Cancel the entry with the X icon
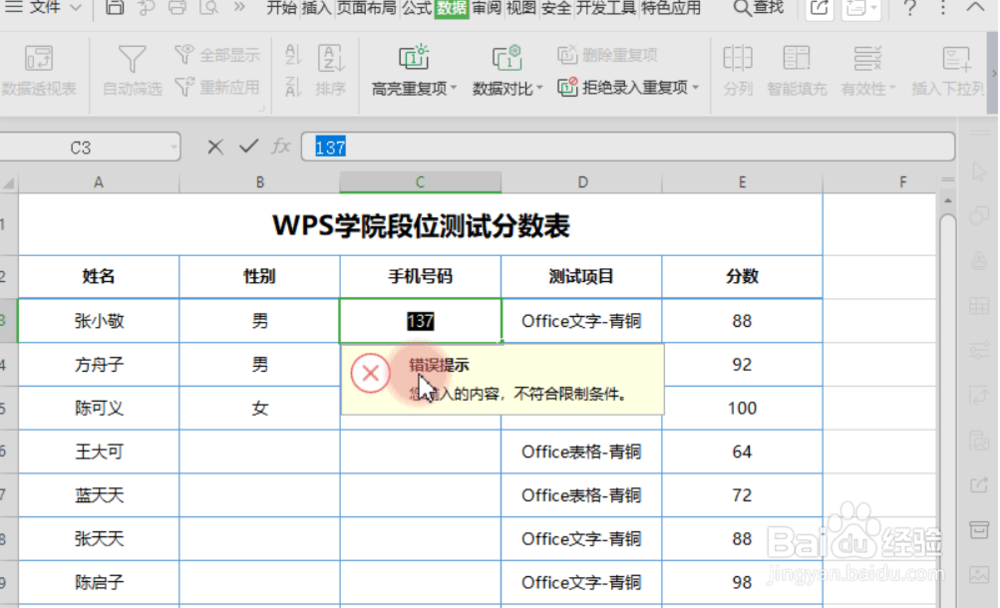The width and height of the screenshot is (1000, 608). [215, 147]
